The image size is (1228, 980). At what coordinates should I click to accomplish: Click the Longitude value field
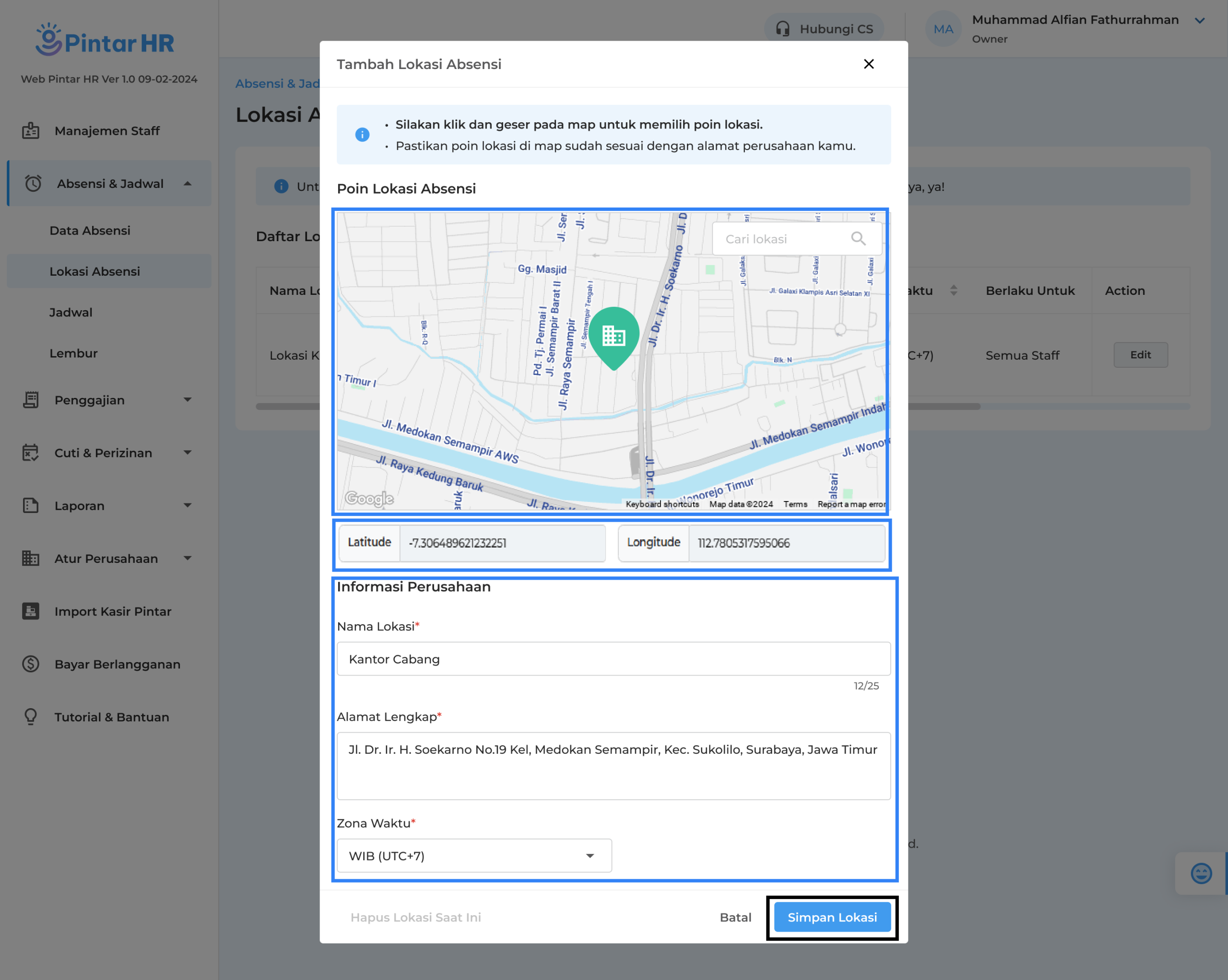click(787, 543)
